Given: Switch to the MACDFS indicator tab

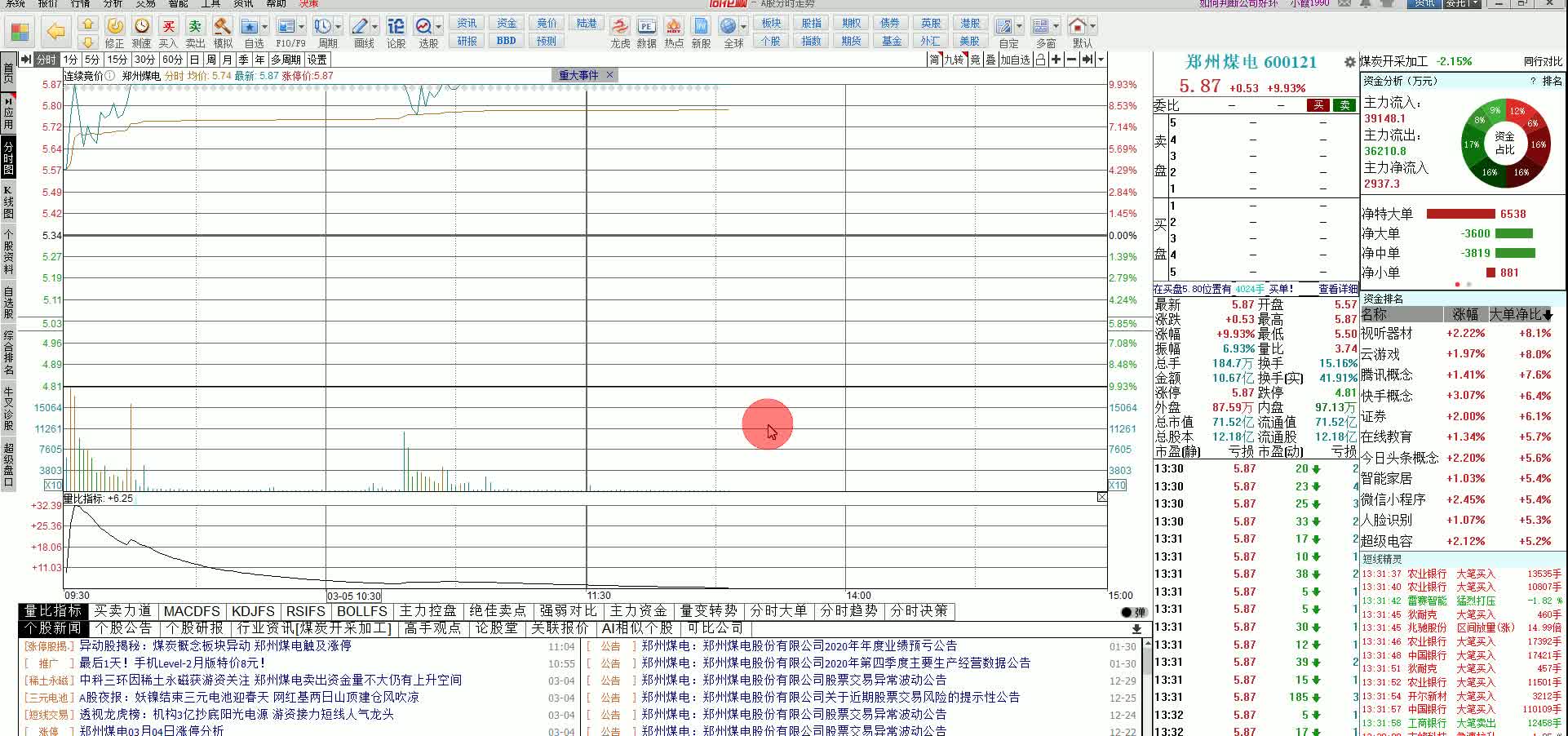Looking at the screenshot, I should point(192,611).
